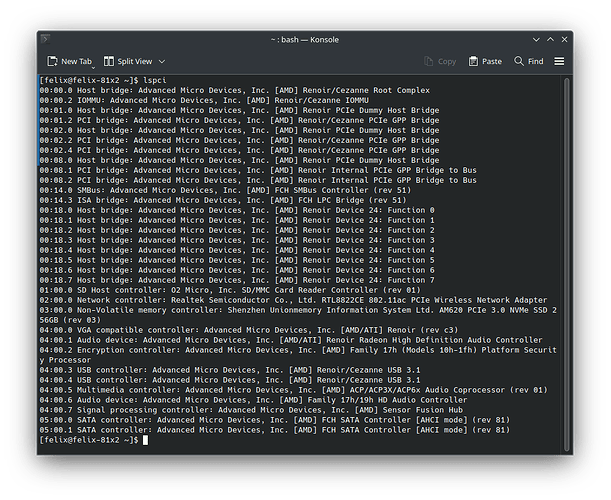Click the Konsole window icon in title bar
The width and height of the screenshot is (611, 500).
[48, 38]
